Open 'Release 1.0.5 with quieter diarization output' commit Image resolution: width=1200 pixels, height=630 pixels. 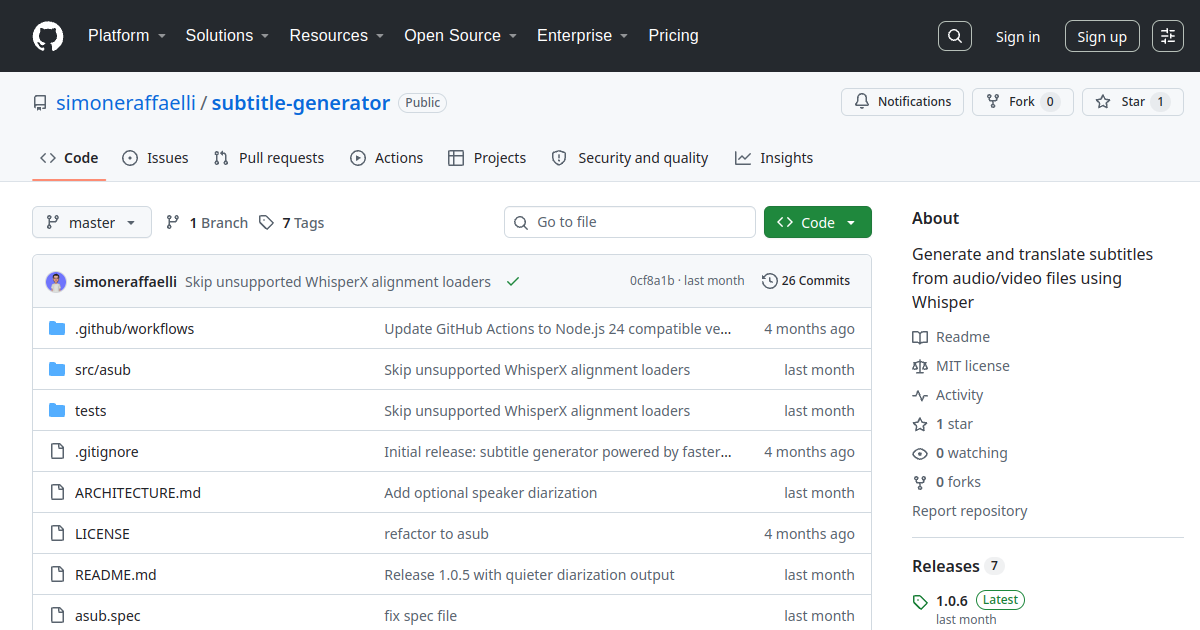point(529,575)
